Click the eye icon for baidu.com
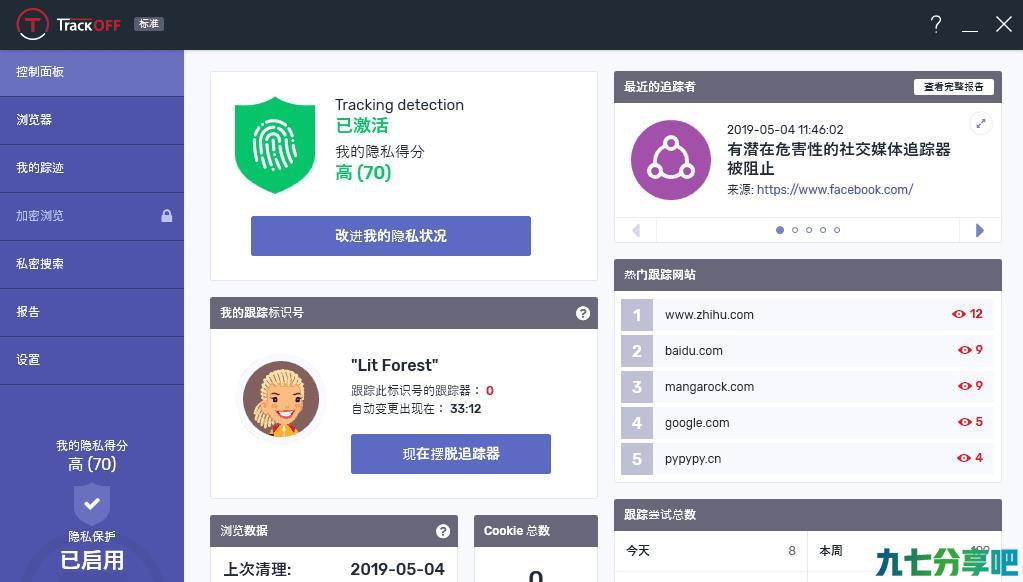This screenshot has width=1023, height=582. click(965, 350)
